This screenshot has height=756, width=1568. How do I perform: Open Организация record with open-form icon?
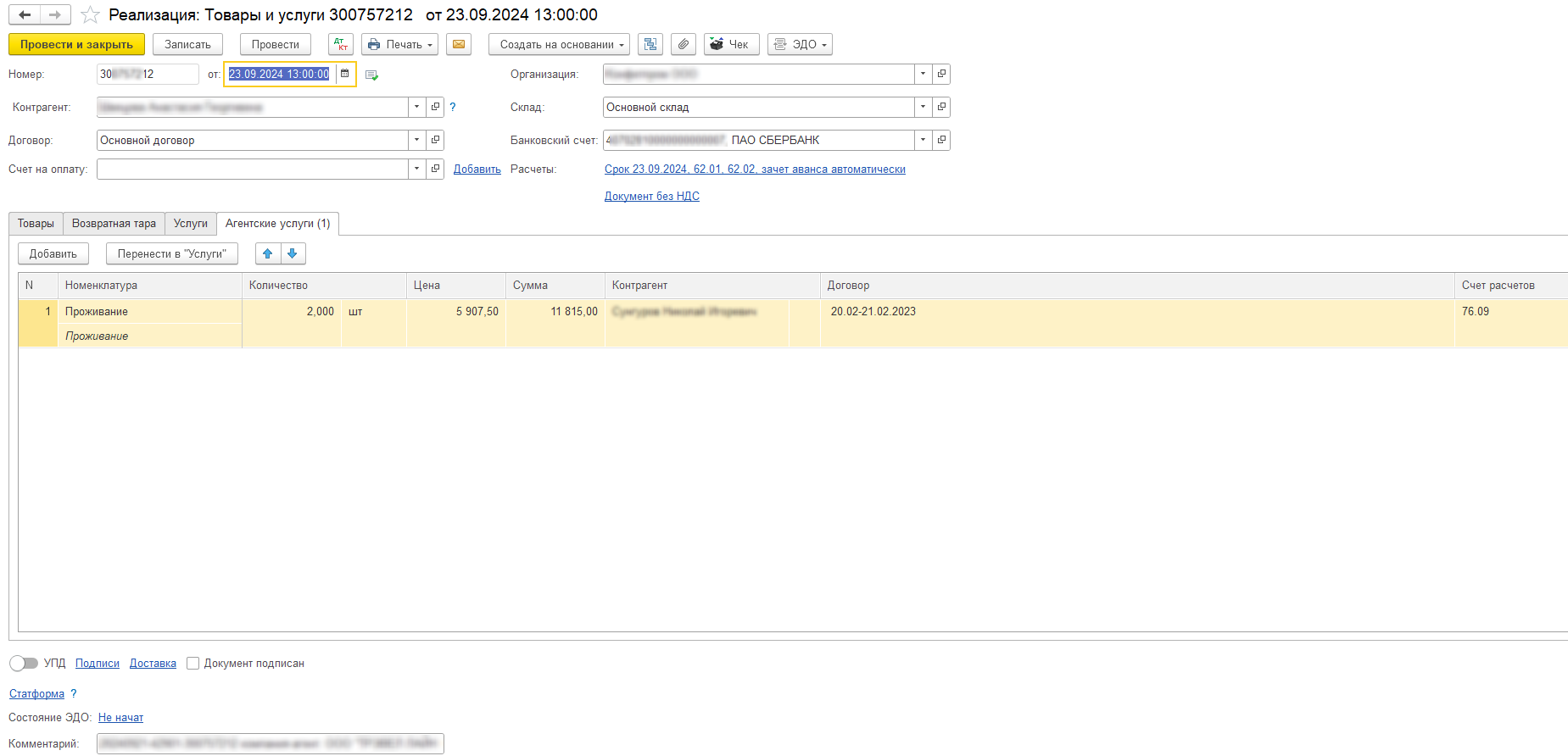941,74
